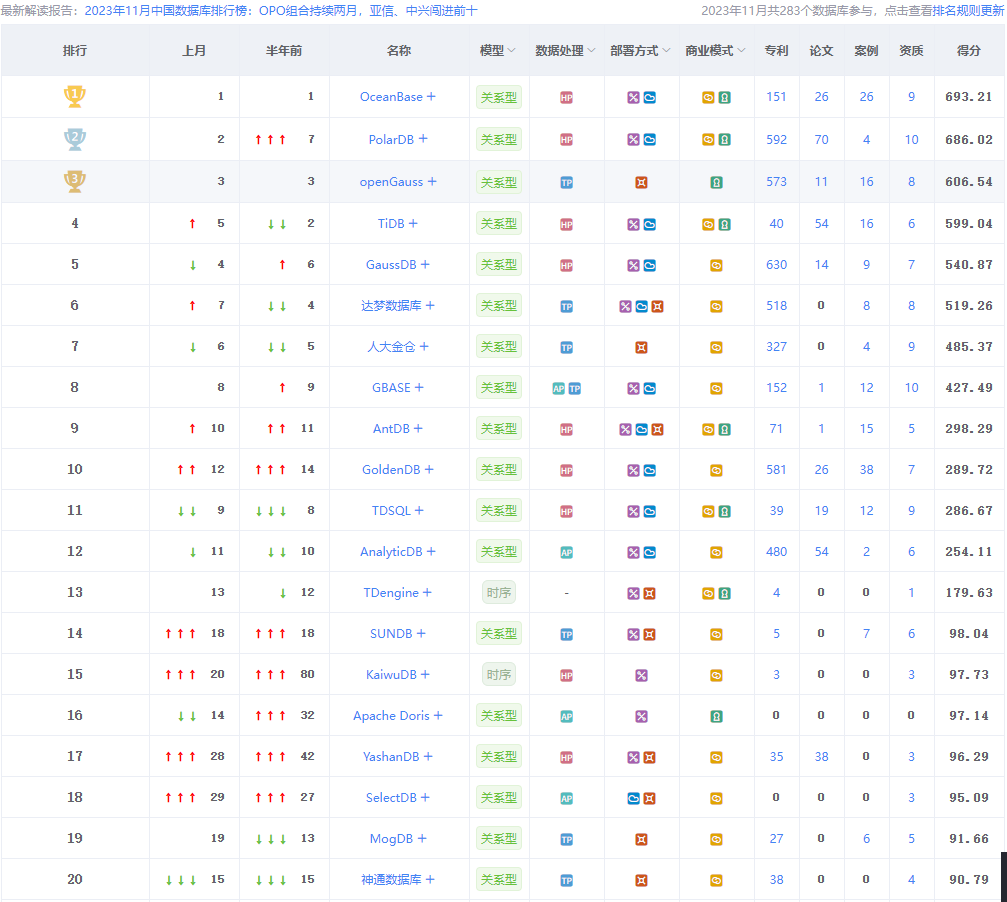Click paper count 70 for PolarDB
The width and height of the screenshot is (1007, 902).
click(821, 139)
